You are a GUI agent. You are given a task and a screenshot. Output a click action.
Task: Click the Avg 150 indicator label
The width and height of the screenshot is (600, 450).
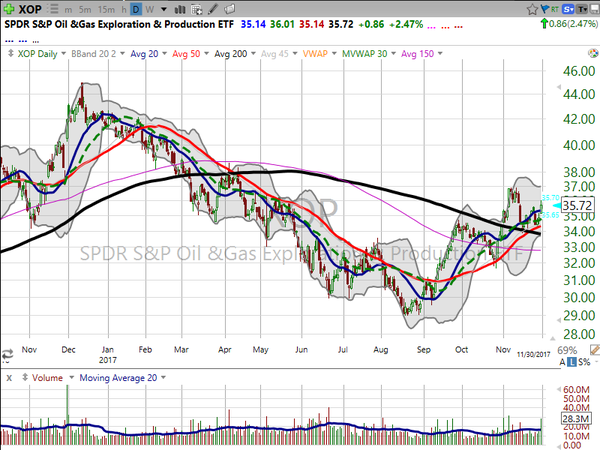pyautogui.click(x=417, y=54)
